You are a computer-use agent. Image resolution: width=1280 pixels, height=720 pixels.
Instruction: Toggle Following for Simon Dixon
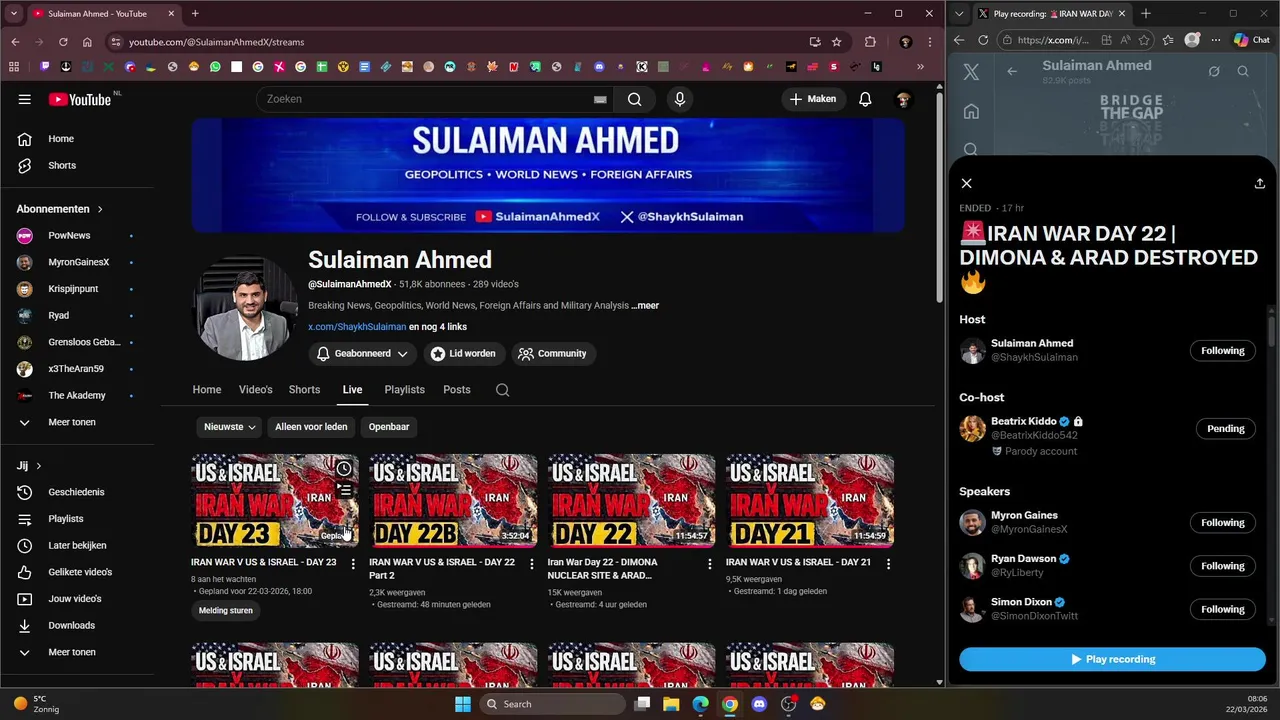coord(1222,609)
